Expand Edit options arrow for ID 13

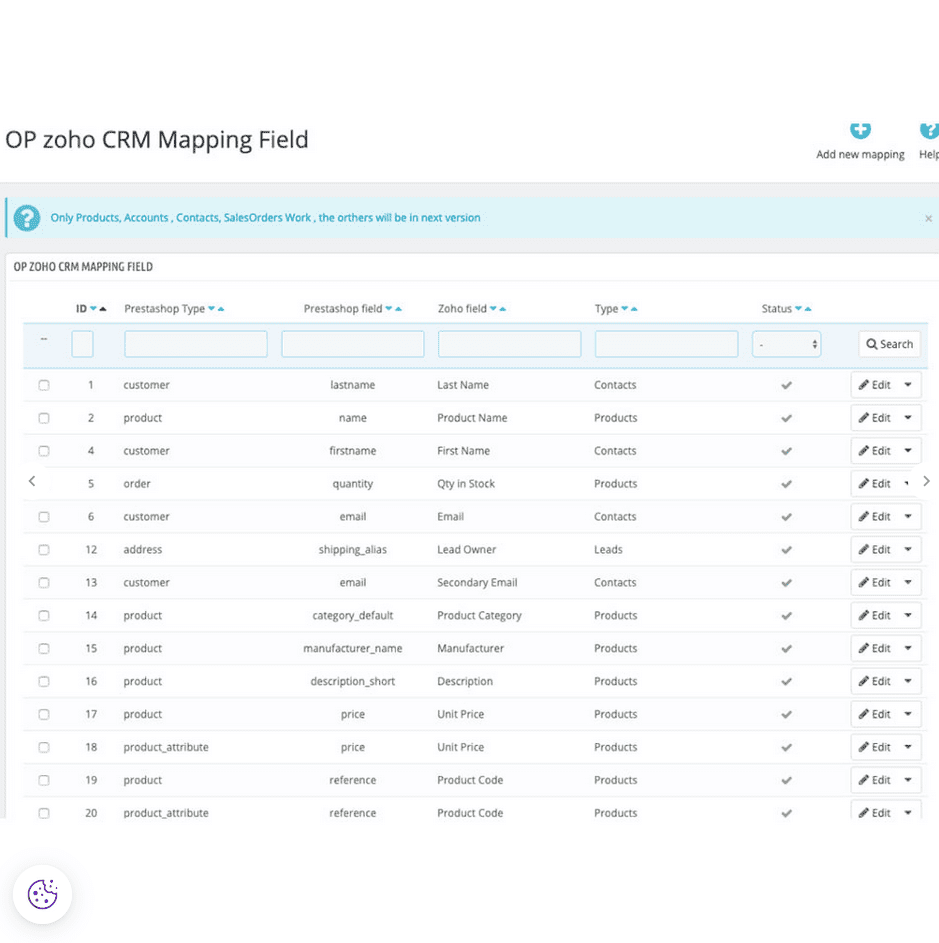[908, 583]
